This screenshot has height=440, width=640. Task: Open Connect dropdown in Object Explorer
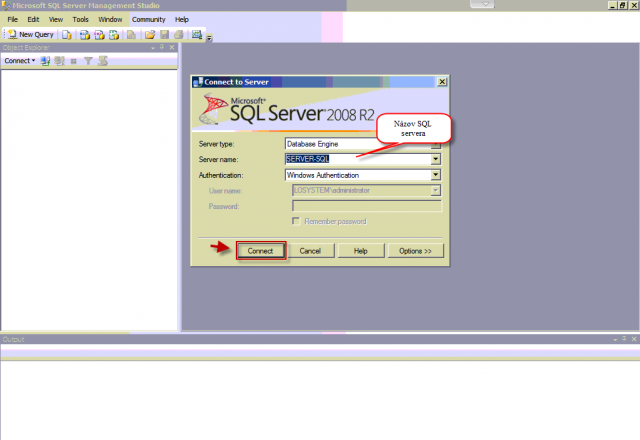point(20,61)
